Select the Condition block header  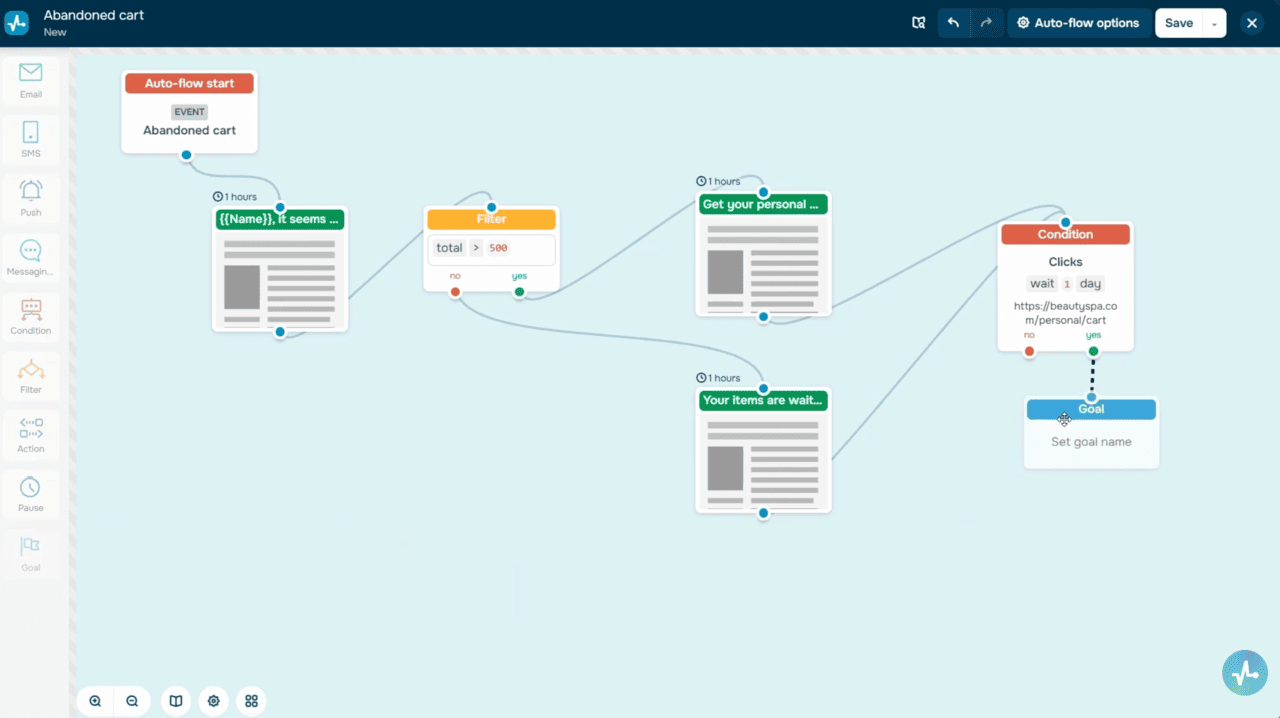coord(1065,234)
